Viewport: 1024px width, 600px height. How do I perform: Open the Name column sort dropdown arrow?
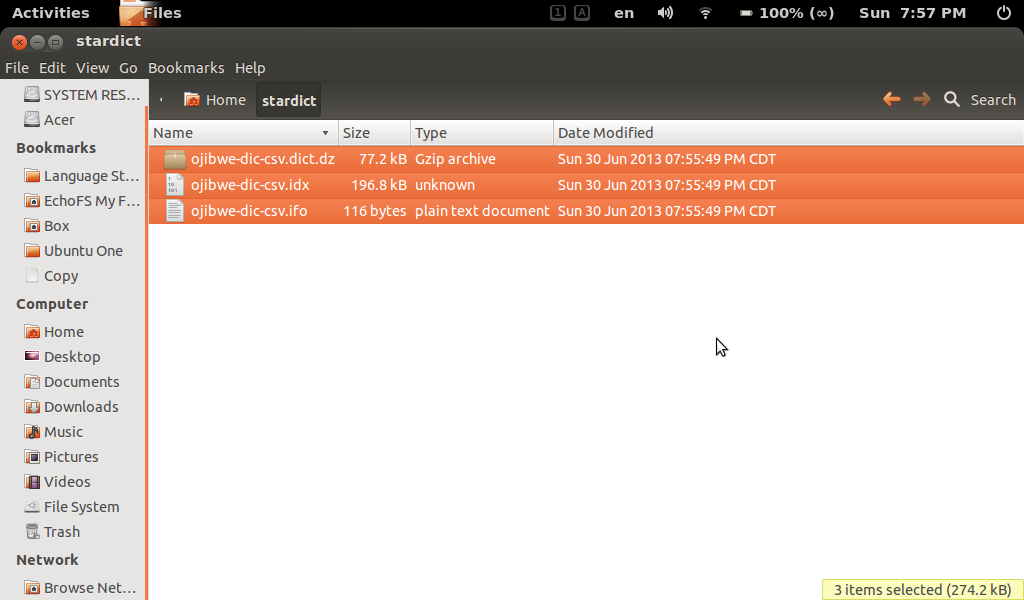(x=325, y=132)
